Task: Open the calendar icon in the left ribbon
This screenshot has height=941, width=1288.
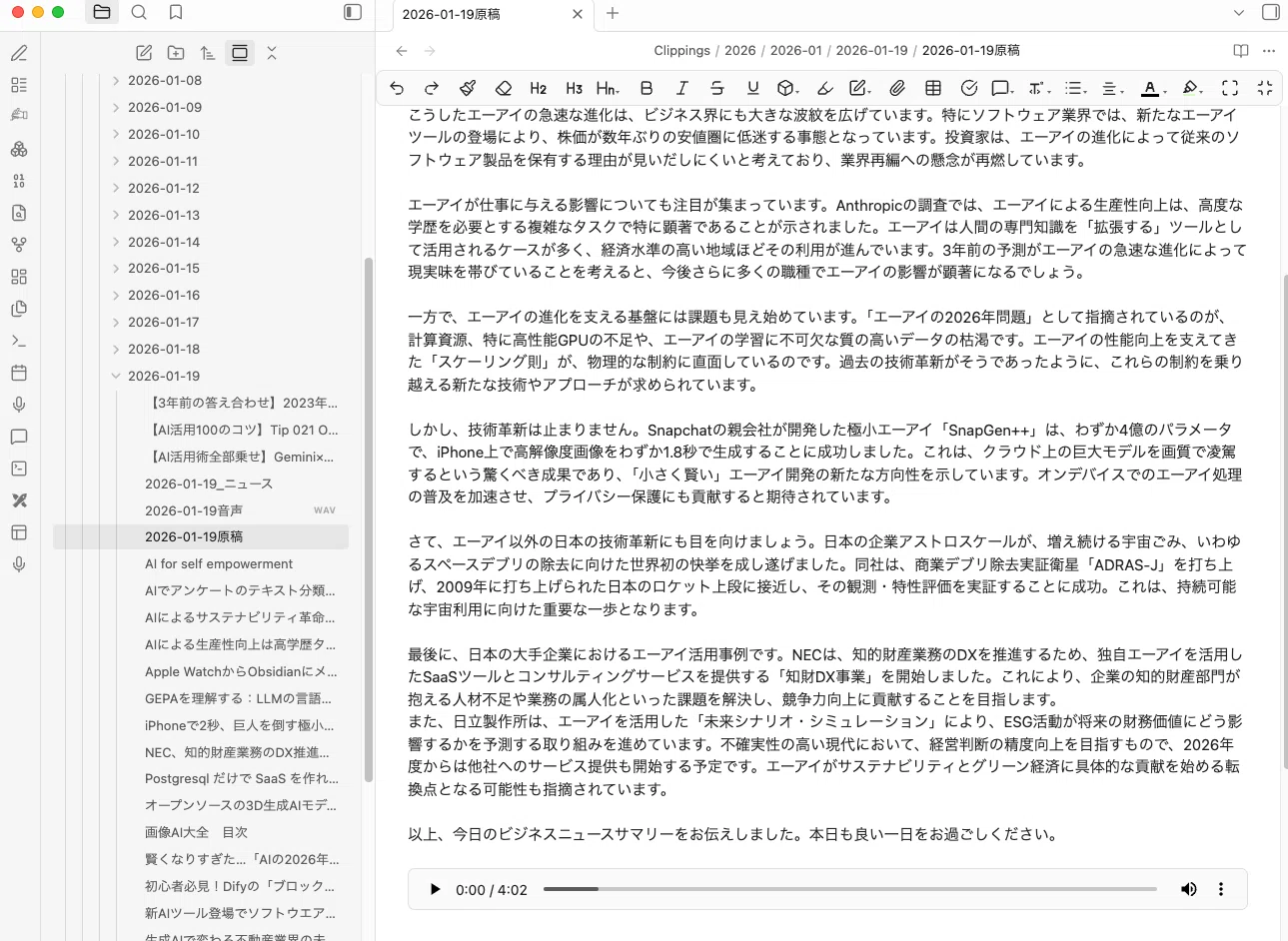Action: (19, 373)
